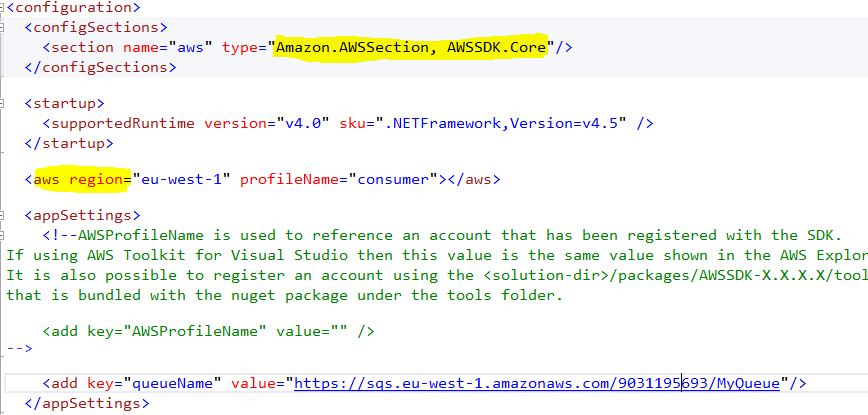Click commented-out add key="AWSProfileName" line
The width and height of the screenshot is (868, 415).
click(x=208, y=331)
